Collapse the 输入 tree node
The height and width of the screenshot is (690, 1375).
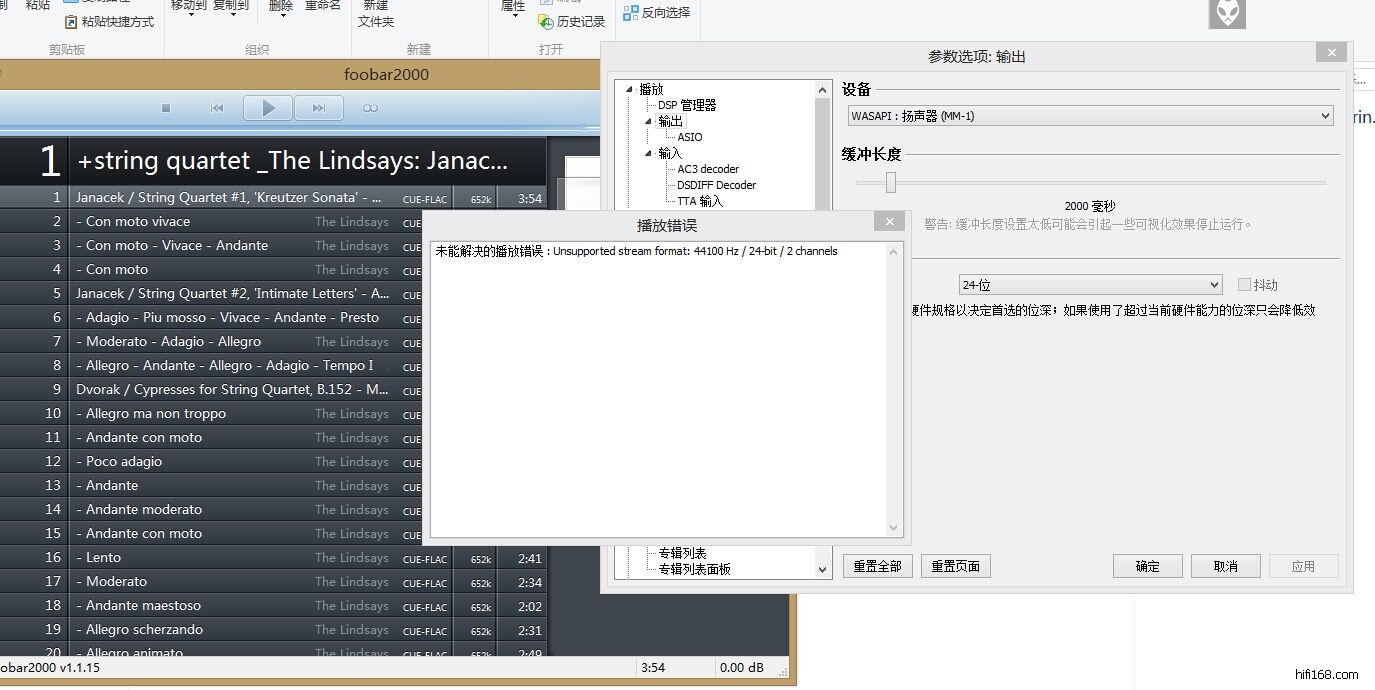coord(648,153)
